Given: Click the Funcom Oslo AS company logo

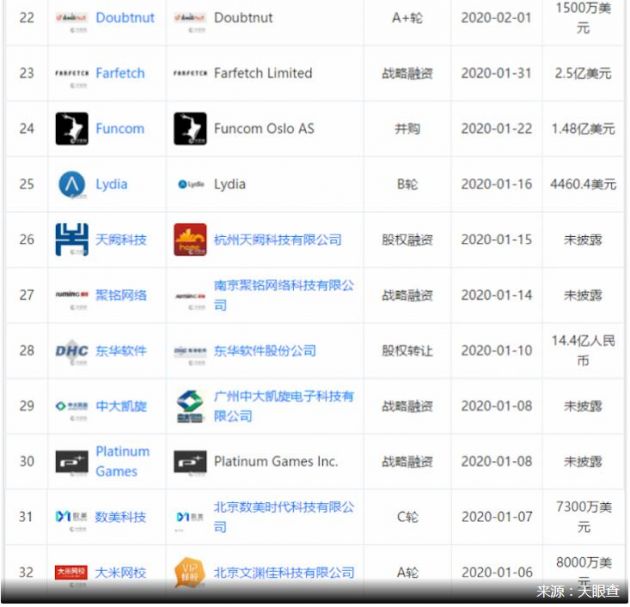Looking at the screenshot, I should [x=190, y=129].
